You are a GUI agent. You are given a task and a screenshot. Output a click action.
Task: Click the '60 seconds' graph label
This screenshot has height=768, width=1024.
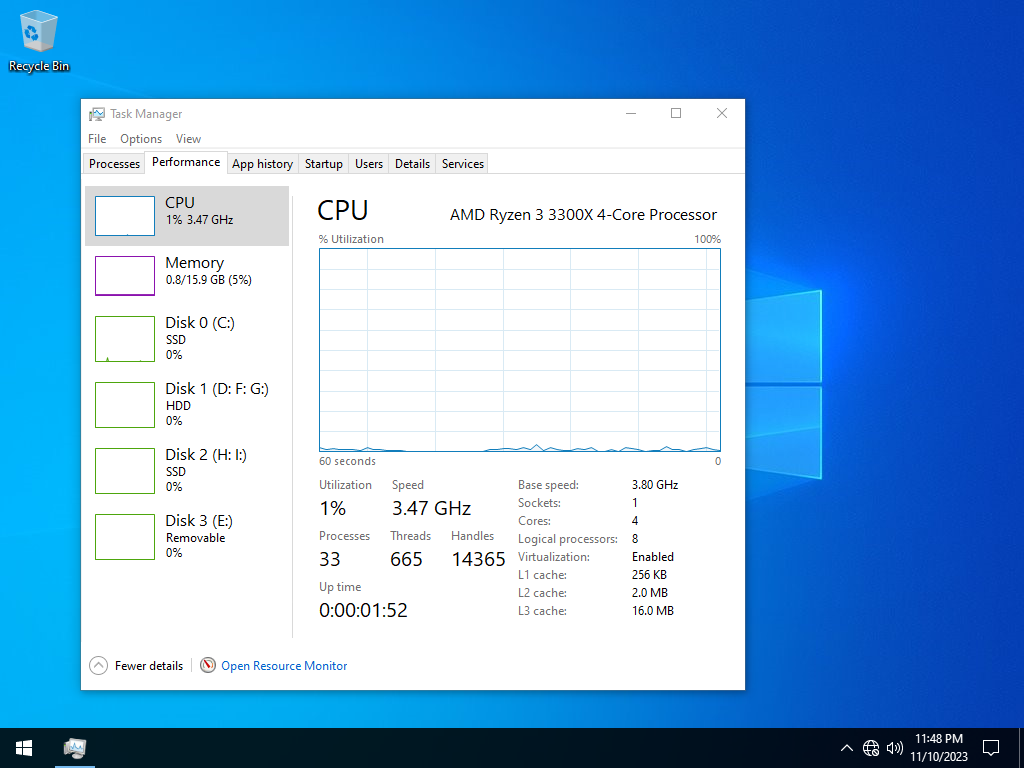[347, 461]
